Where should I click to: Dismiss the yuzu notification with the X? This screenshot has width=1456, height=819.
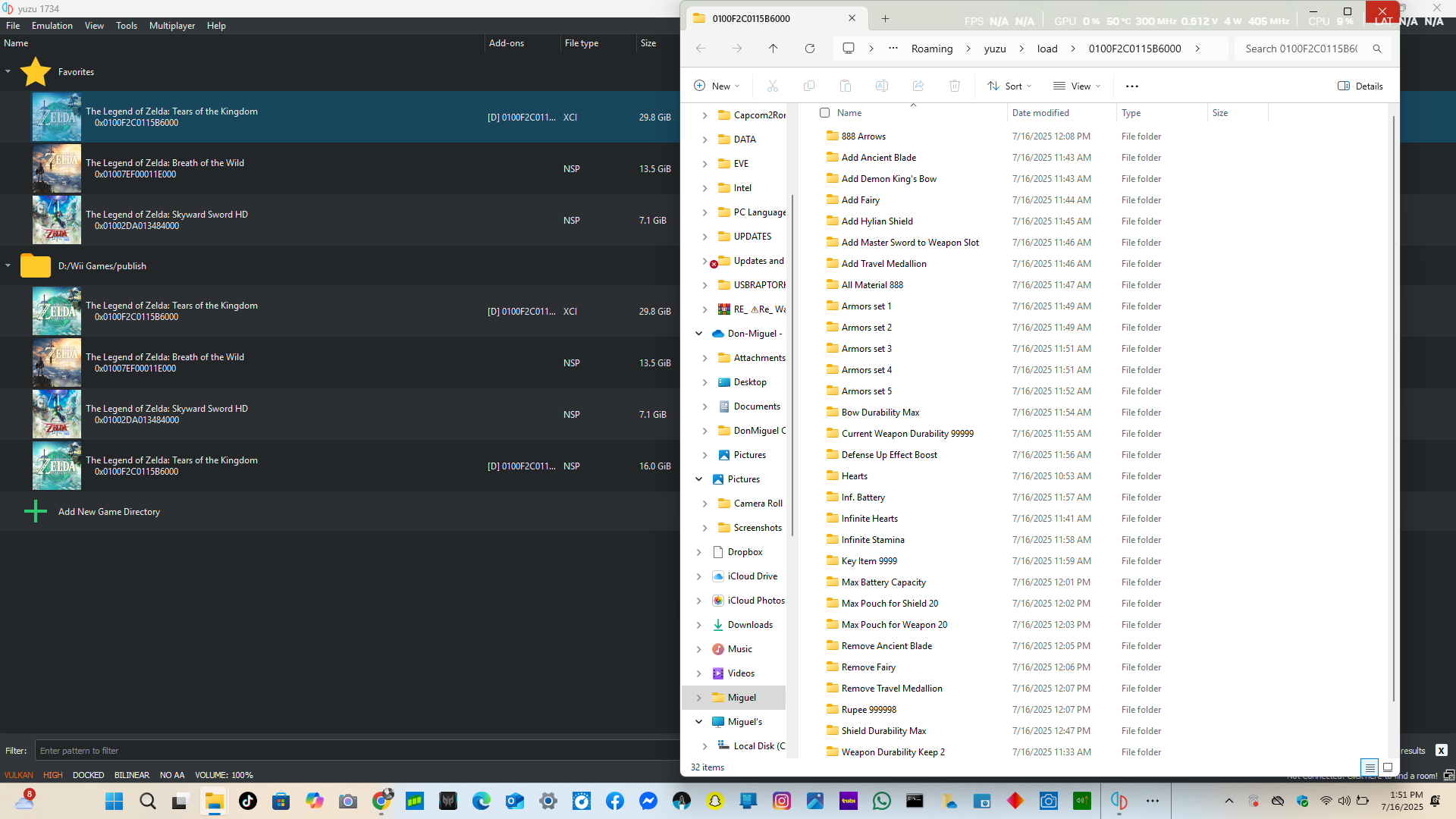1442,751
